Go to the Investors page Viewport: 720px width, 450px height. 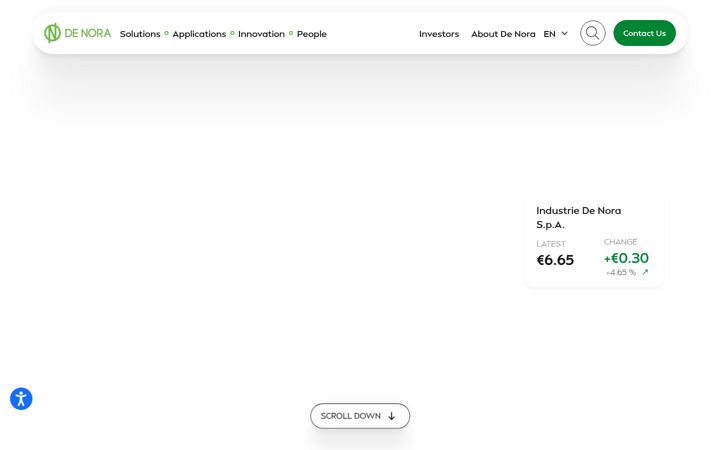click(x=439, y=34)
